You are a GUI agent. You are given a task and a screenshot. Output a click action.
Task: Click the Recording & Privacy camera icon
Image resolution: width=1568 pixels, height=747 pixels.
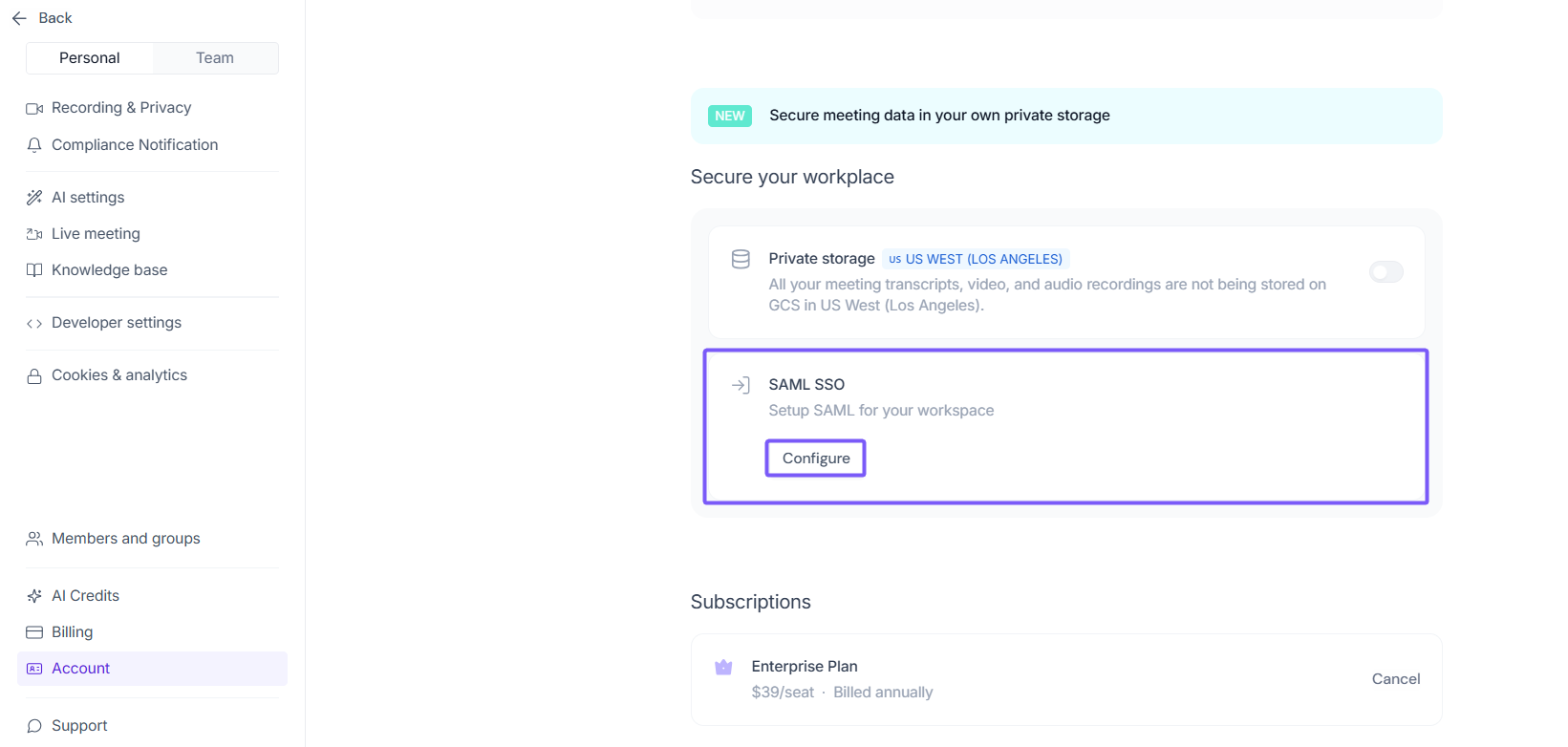click(34, 109)
